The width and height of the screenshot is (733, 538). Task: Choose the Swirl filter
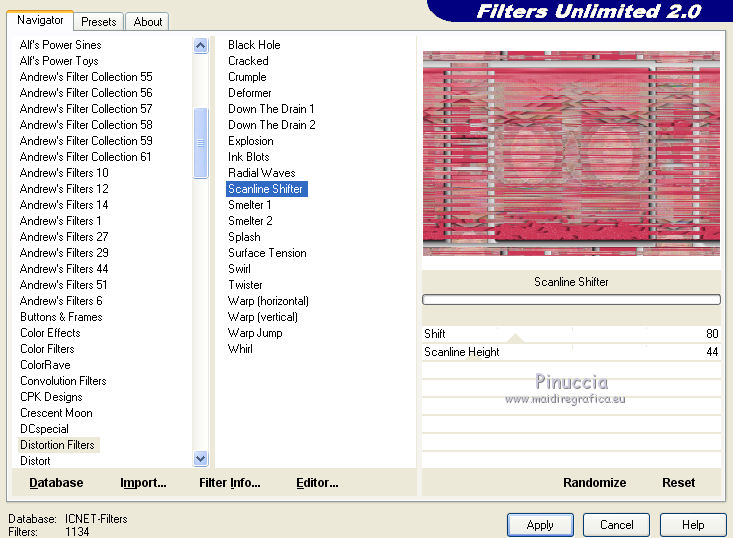point(239,269)
